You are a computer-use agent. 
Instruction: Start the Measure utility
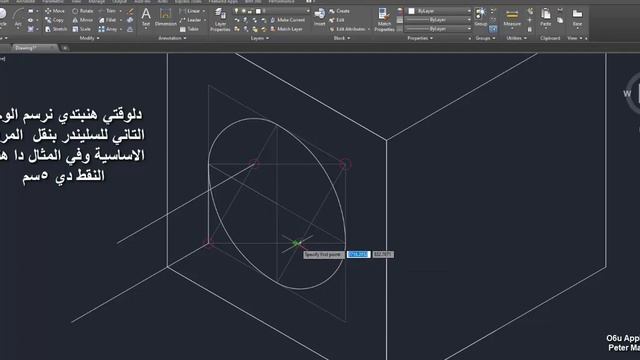click(512, 18)
